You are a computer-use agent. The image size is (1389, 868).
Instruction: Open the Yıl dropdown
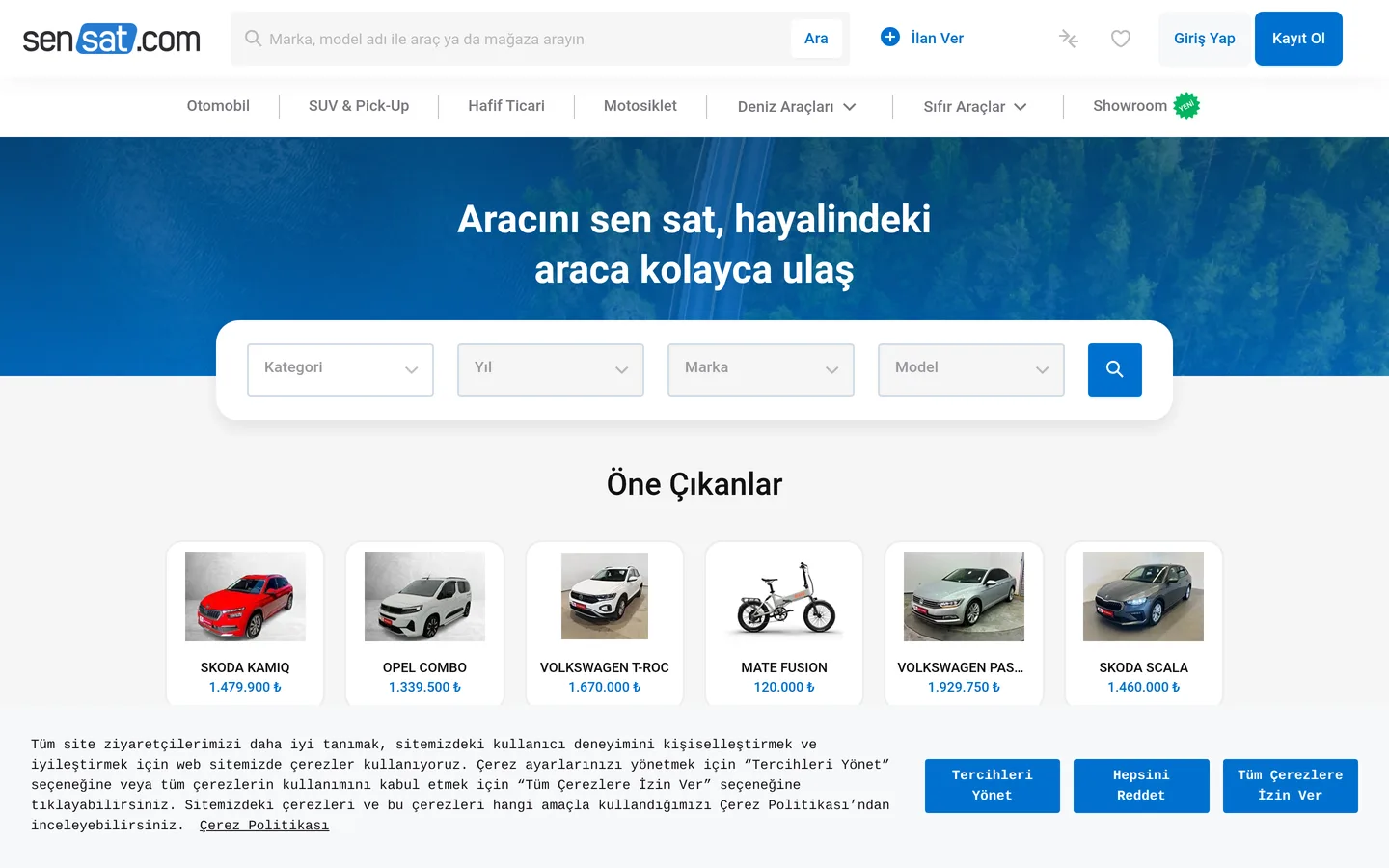tap(551, 370)
